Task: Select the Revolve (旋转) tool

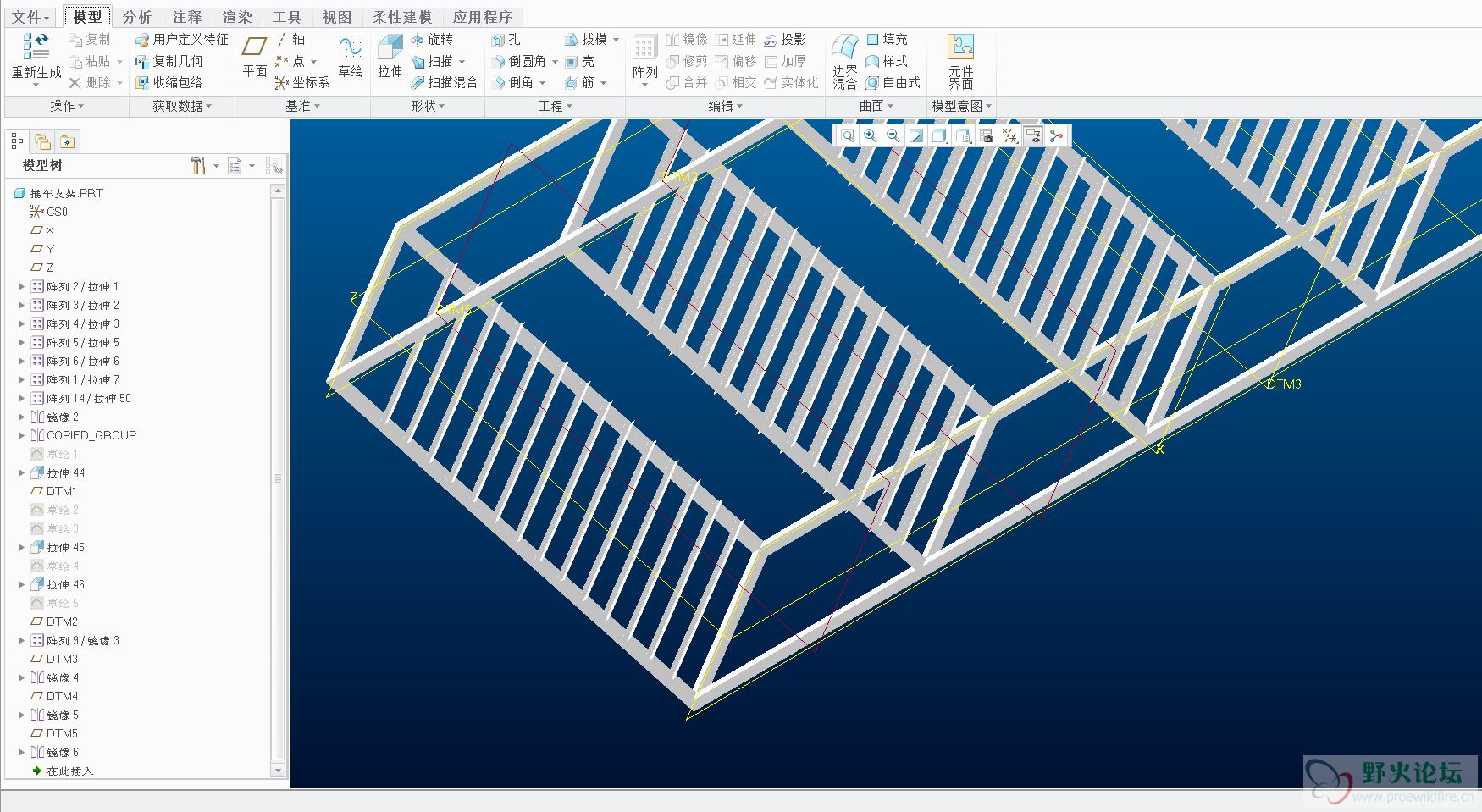Action: tap(432, 39)
